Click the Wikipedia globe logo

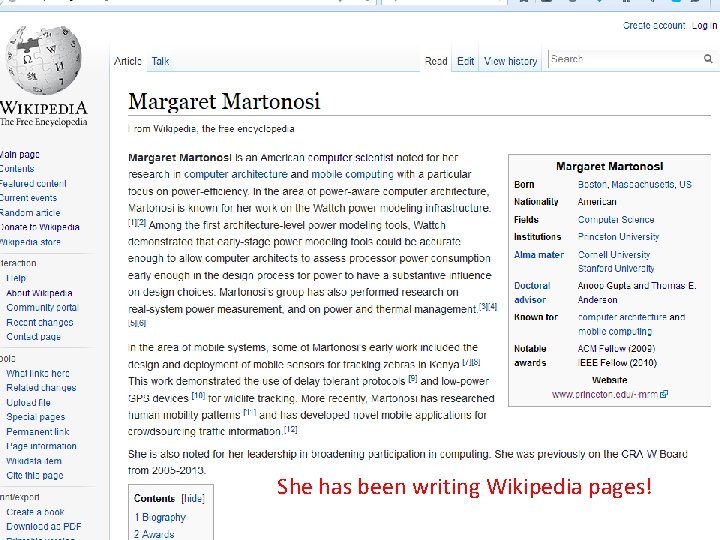coord(43,60)
